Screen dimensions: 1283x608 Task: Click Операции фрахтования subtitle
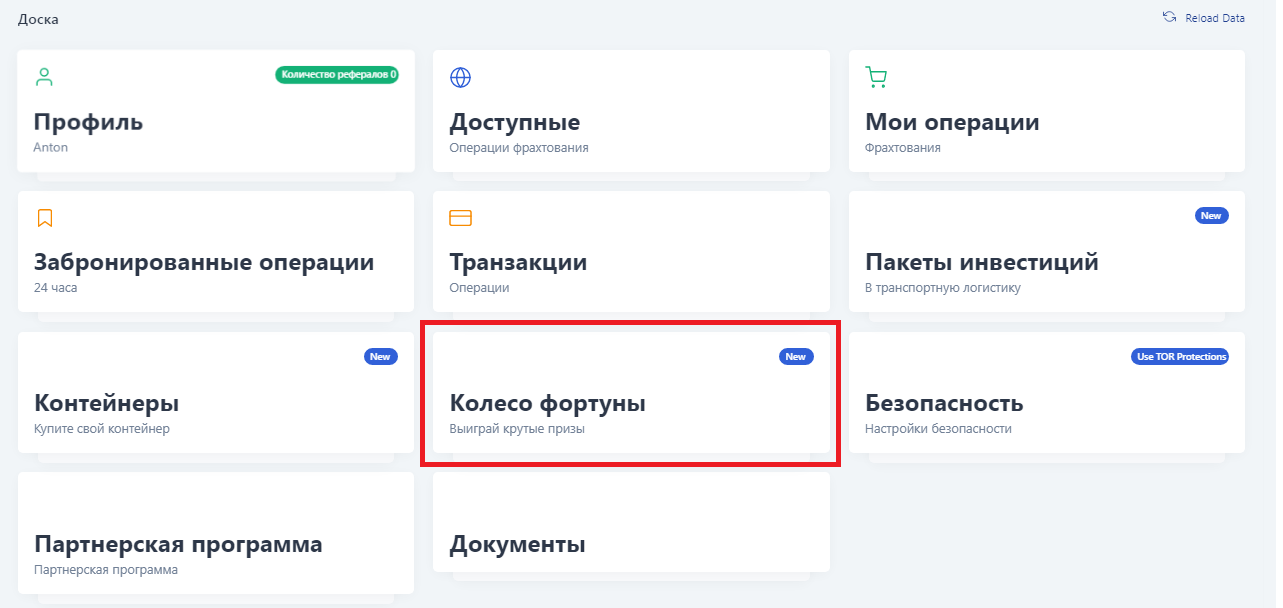click(519, 147)
